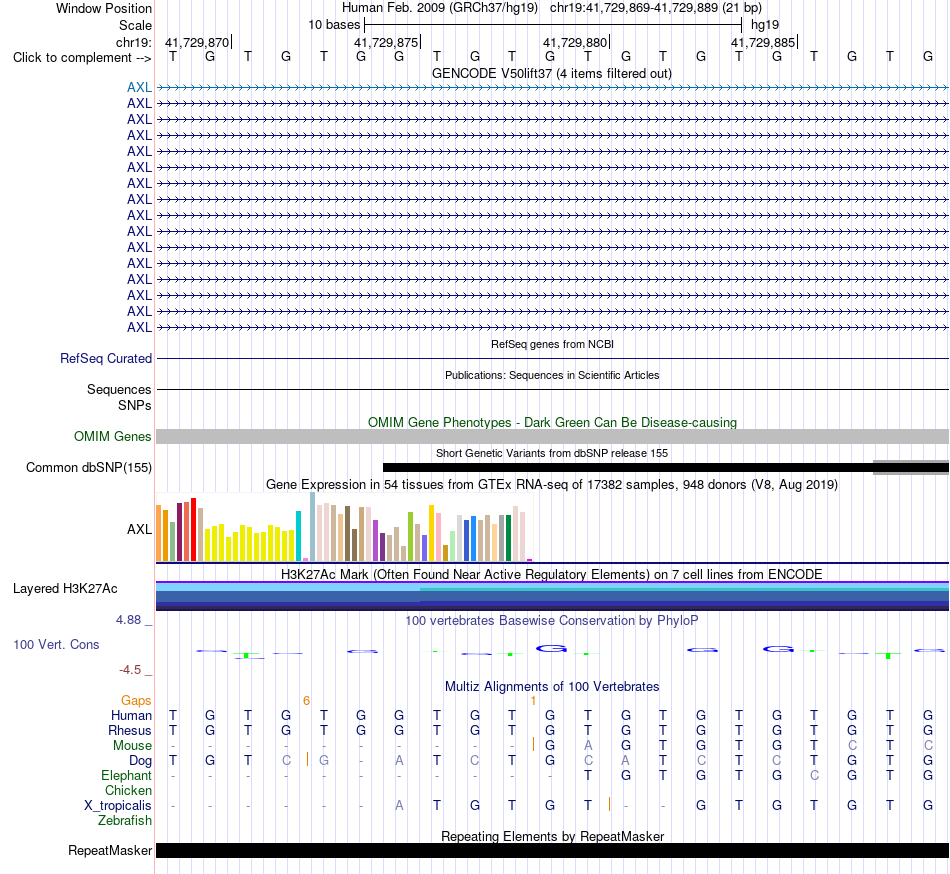Viewport: 950px width, 874px height.
Task: Click the H3K27Ac Mark ENCODE track title
Action: [x=552, y=574]
